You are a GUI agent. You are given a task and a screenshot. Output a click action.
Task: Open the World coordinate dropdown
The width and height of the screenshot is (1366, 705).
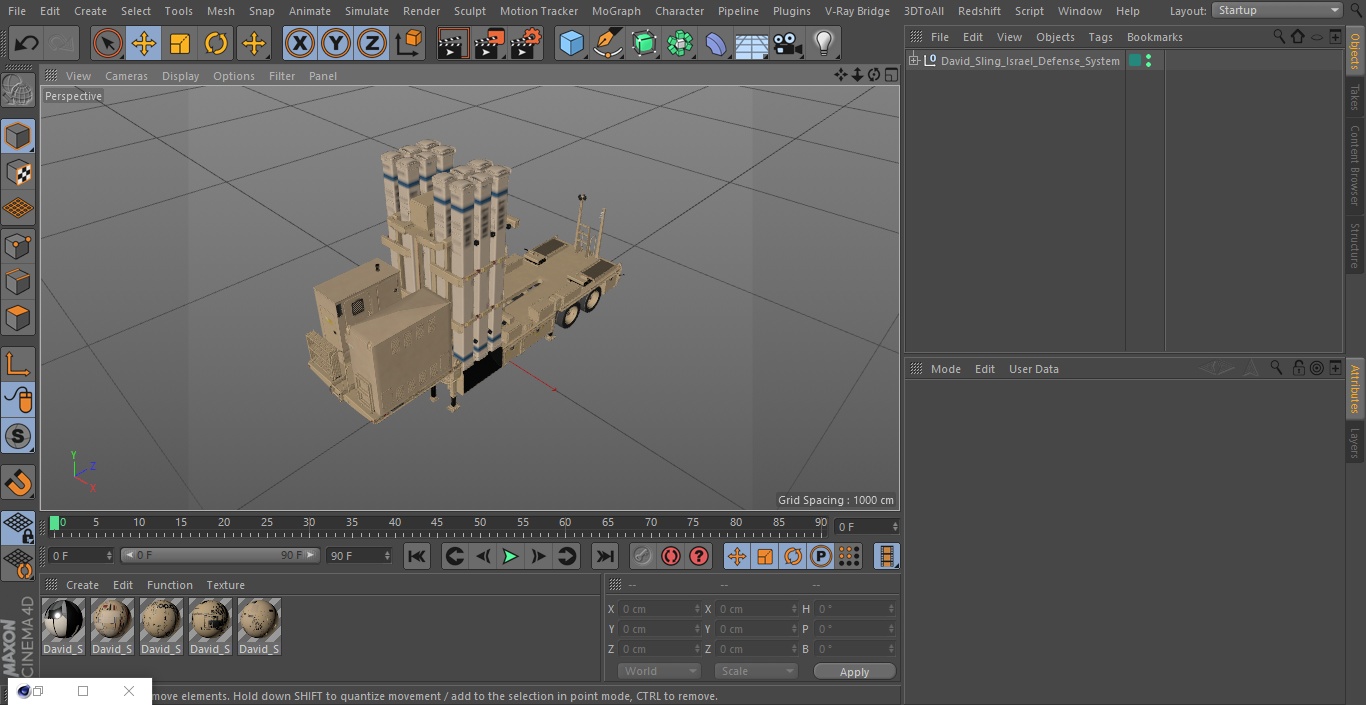tap(659, 671)
